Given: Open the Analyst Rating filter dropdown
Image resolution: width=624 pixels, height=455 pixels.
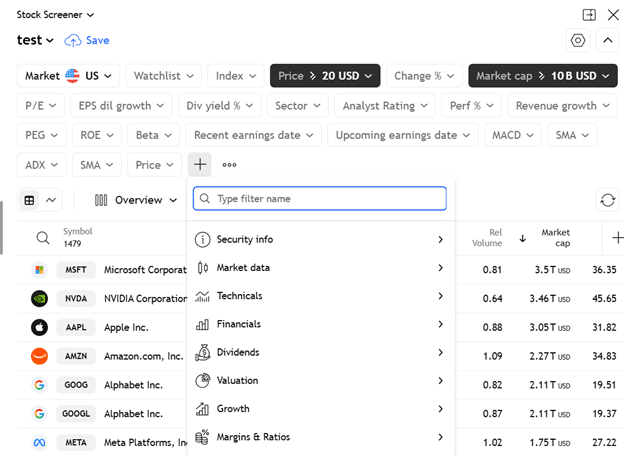Looking at the screenshot, I should (384, 106).
